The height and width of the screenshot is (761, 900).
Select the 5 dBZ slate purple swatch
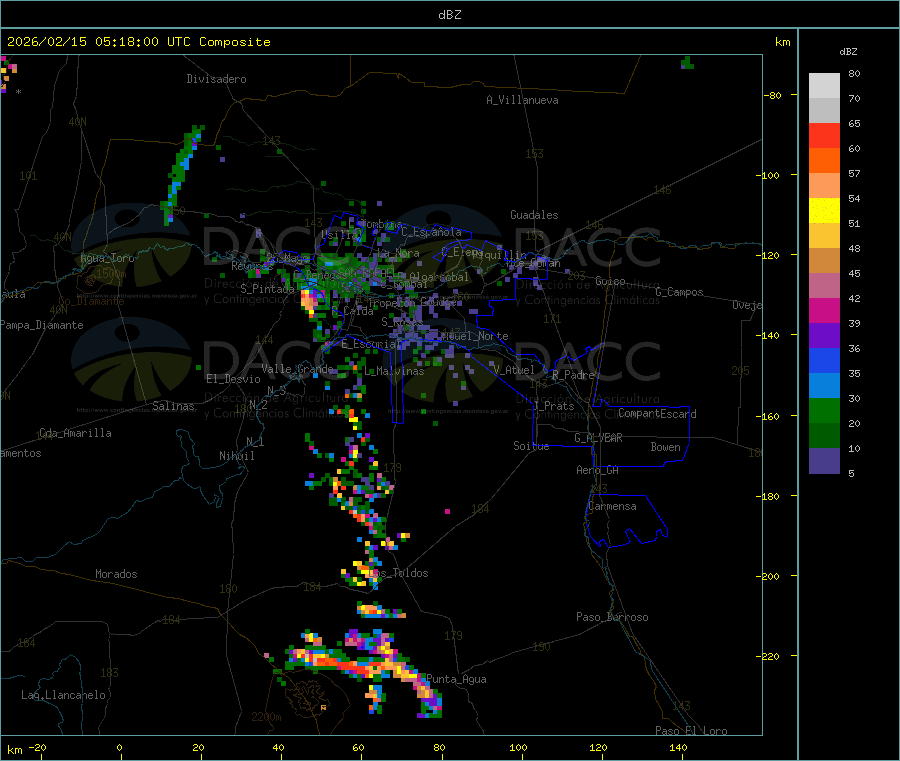tap(824, 461)
